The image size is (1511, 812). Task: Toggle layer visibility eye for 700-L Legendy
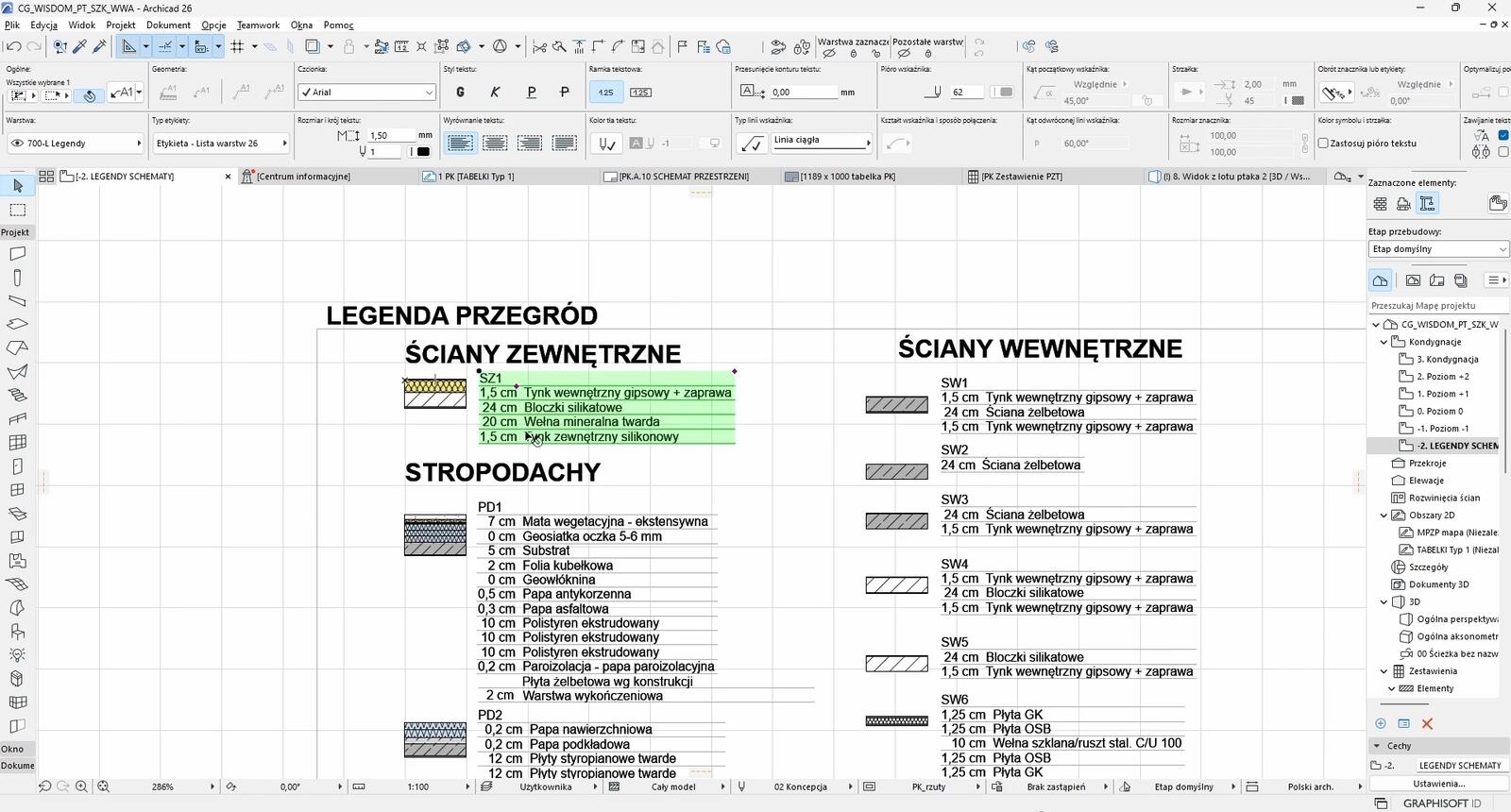point(17,144)
